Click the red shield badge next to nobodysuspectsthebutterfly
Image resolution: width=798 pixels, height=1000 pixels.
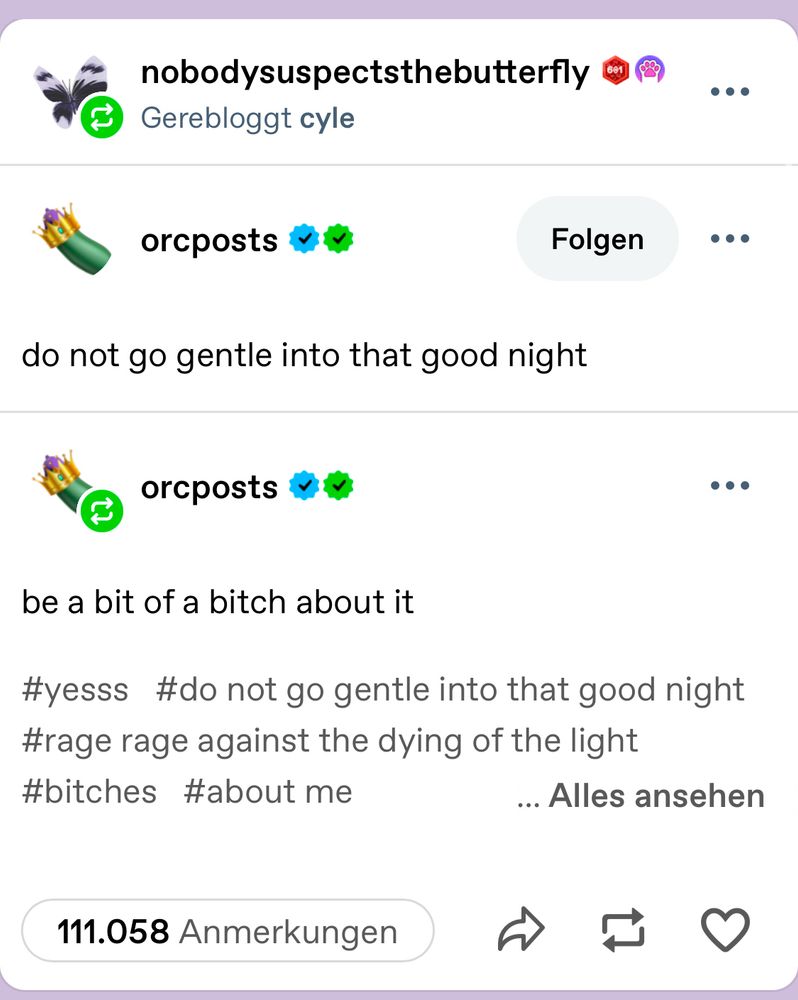(x=615, y=70)
